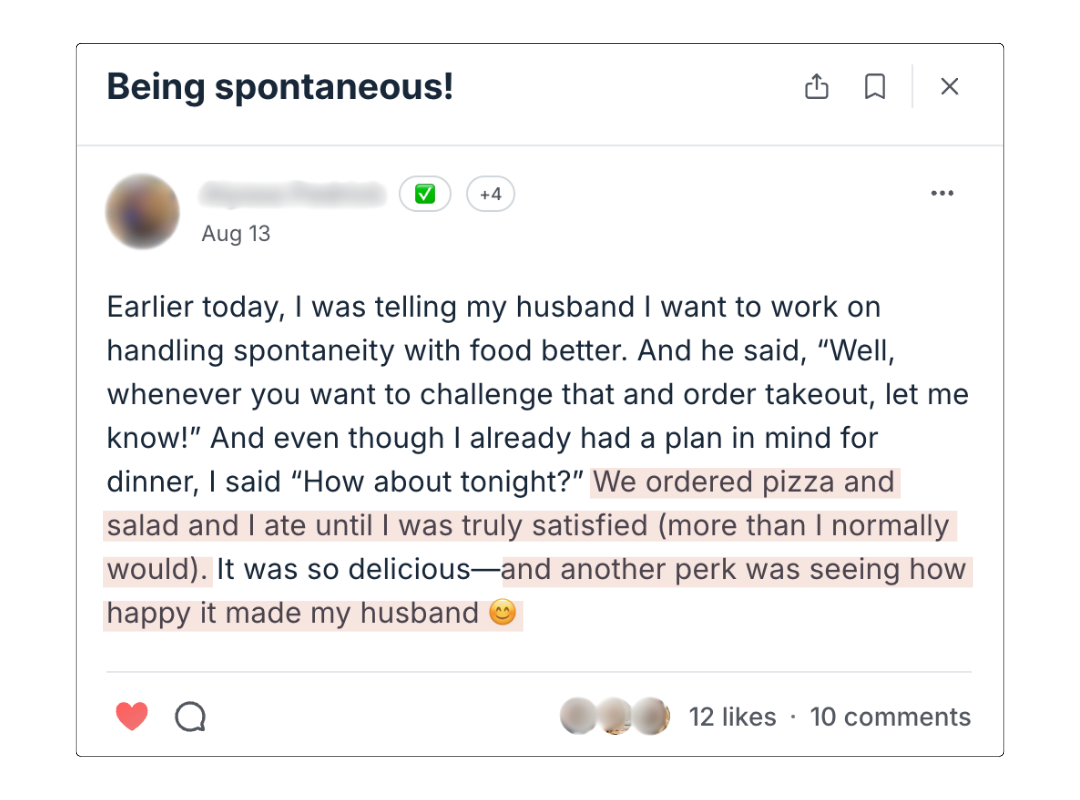Bookmark the Being spontaneous! post

pyautogui.click(x=875, y=87)
